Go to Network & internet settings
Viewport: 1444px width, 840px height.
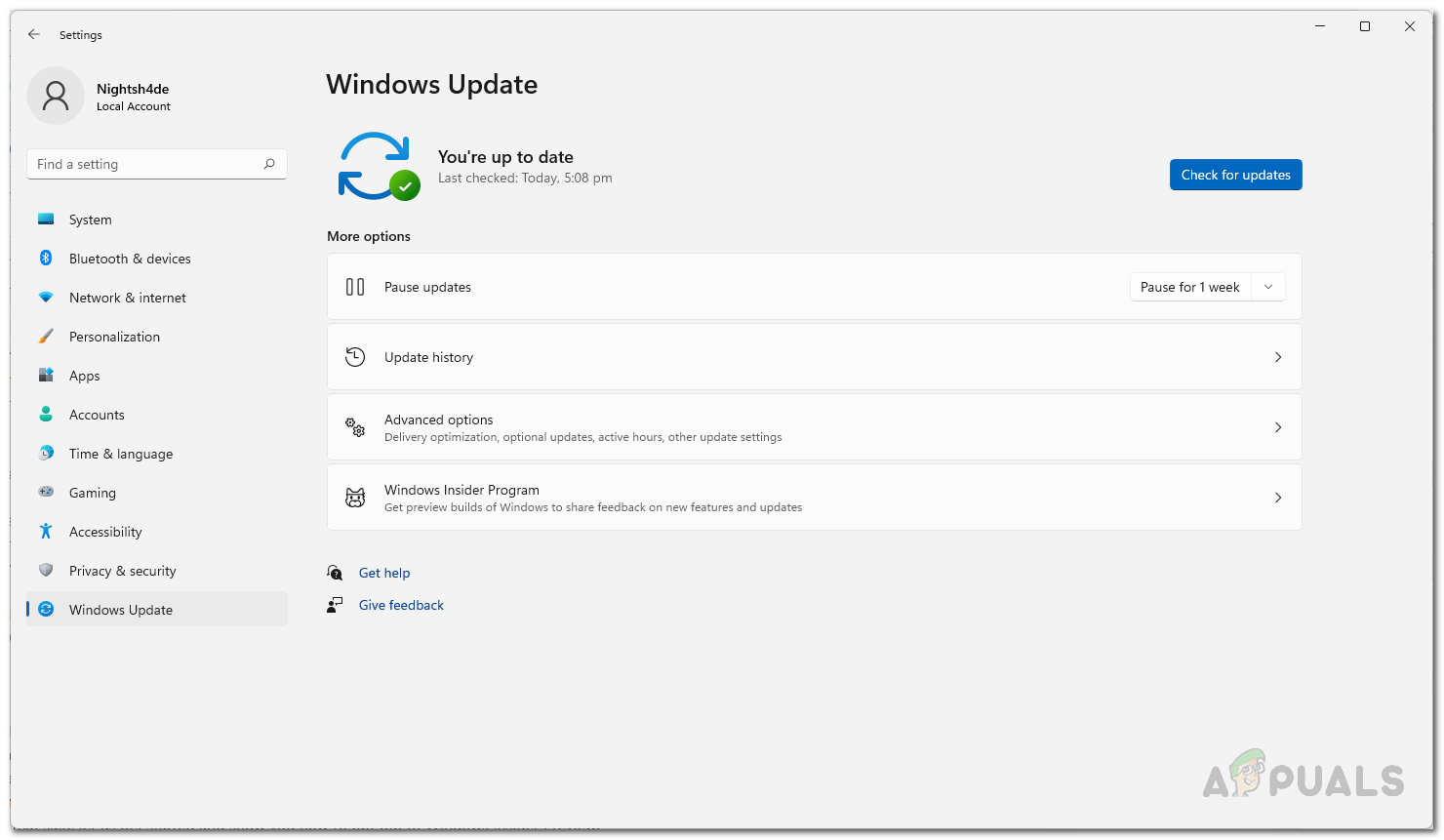point(157,298)
